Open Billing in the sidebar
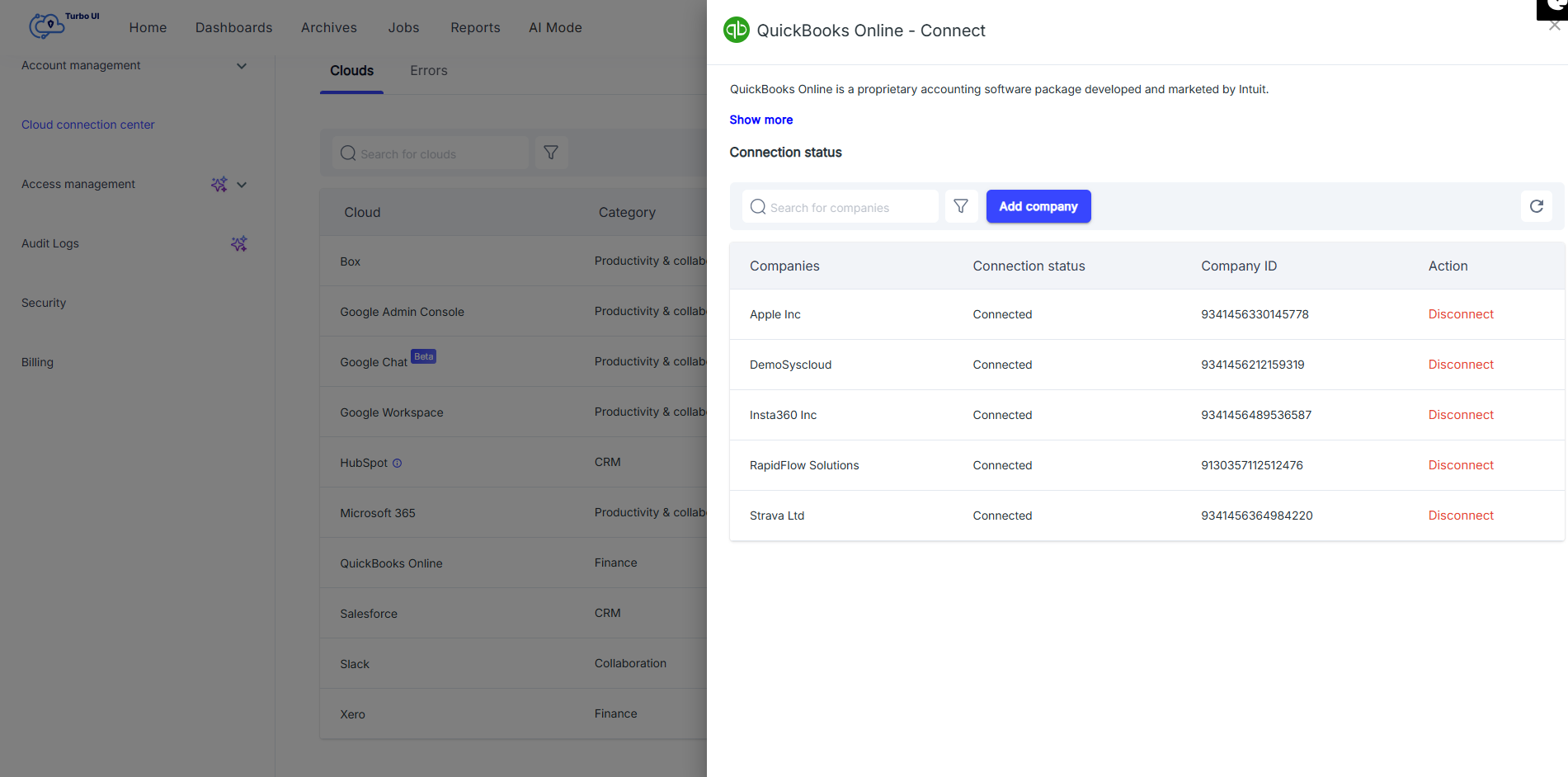Screen dimensions: 1568x777 (x=37, y=362)
